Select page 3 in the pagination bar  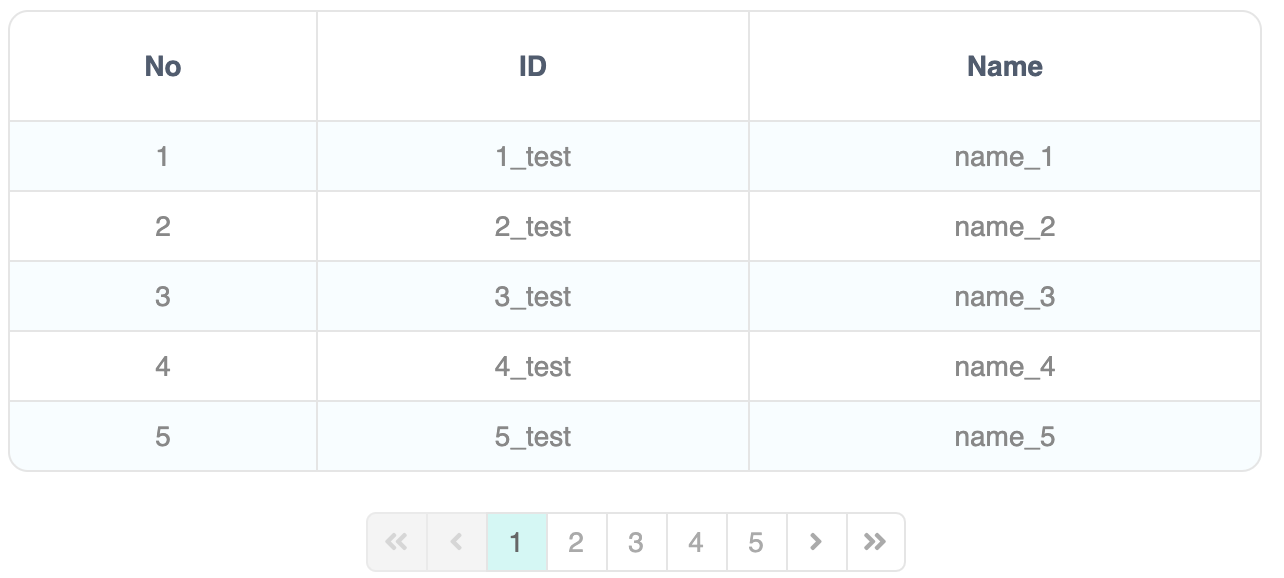(636, 542)
